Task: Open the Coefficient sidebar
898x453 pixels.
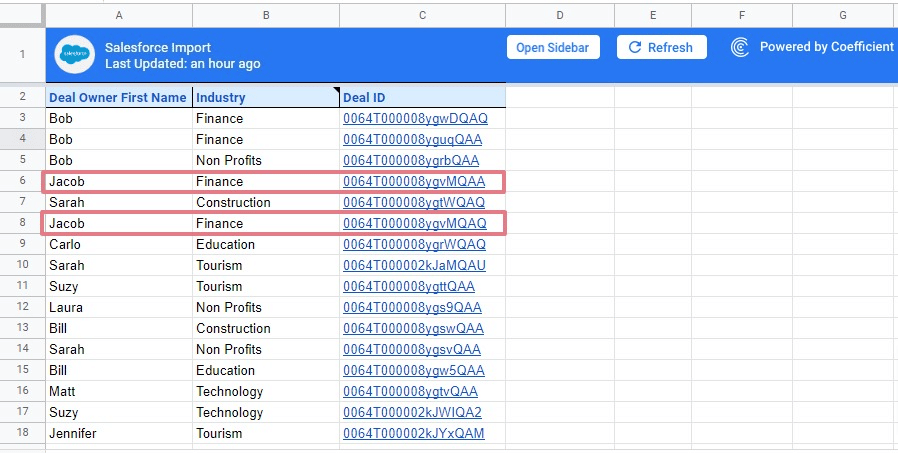Action: pos(553,47)
